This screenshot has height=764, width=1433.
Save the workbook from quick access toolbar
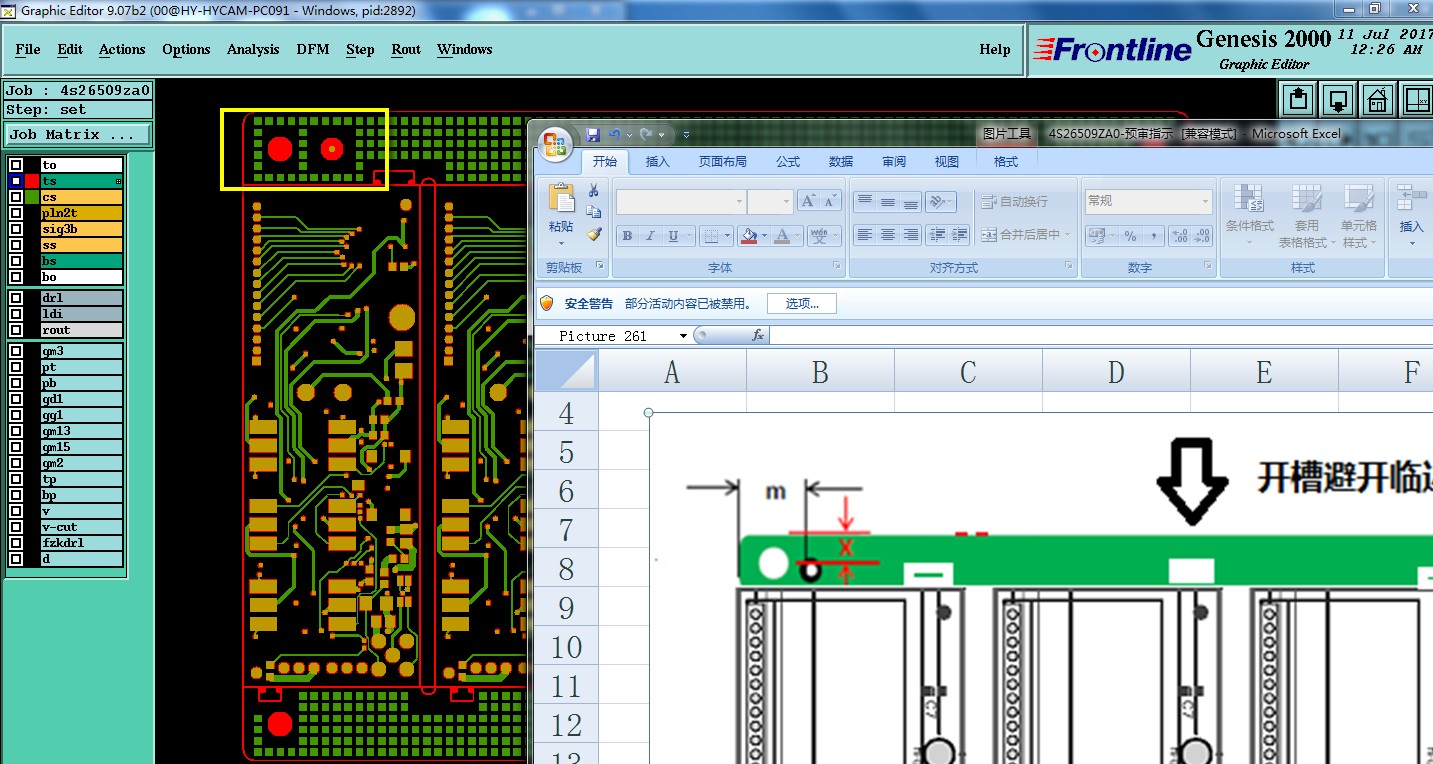point(593,134)
